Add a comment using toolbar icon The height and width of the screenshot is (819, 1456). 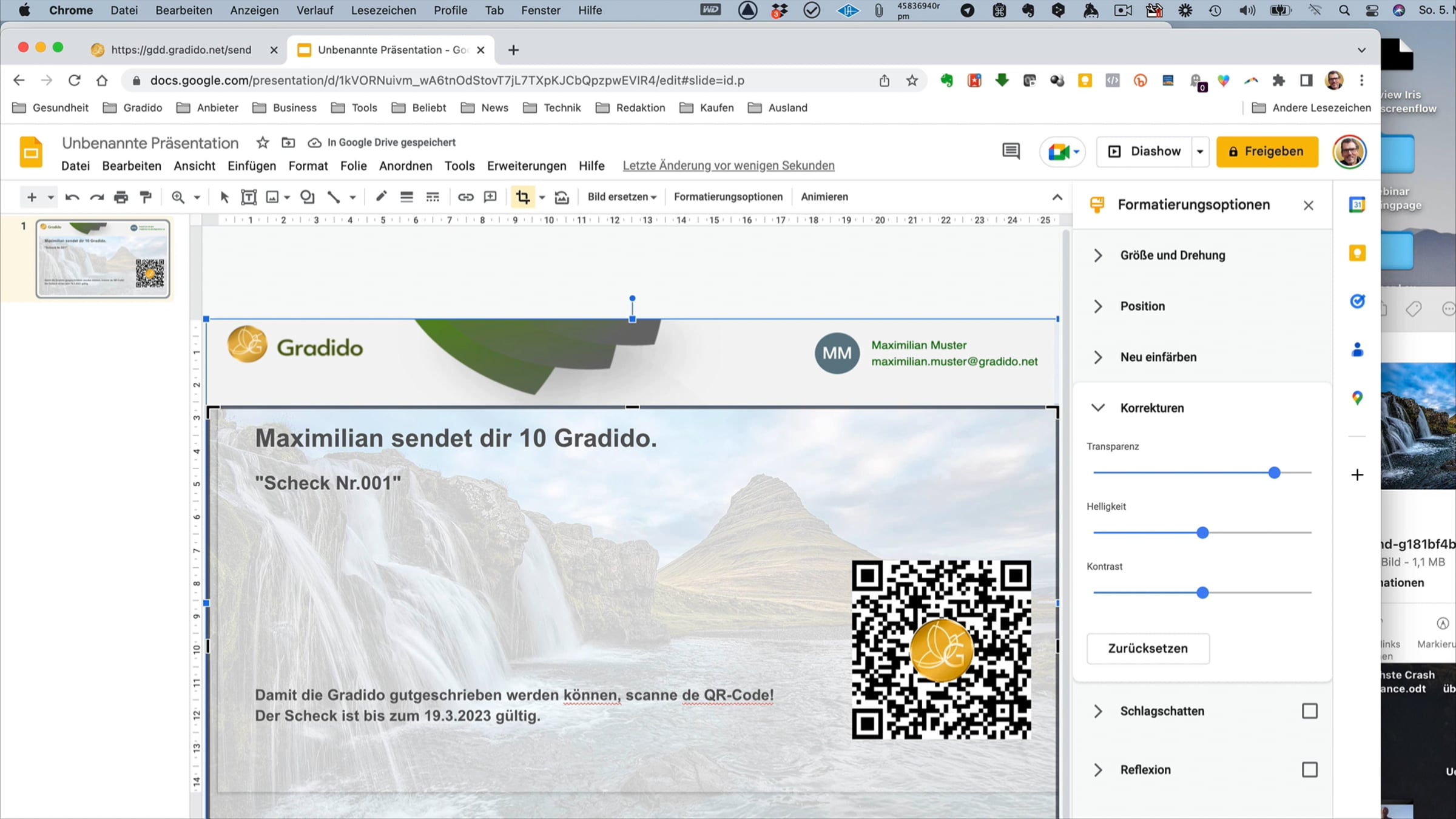[490, 197]
